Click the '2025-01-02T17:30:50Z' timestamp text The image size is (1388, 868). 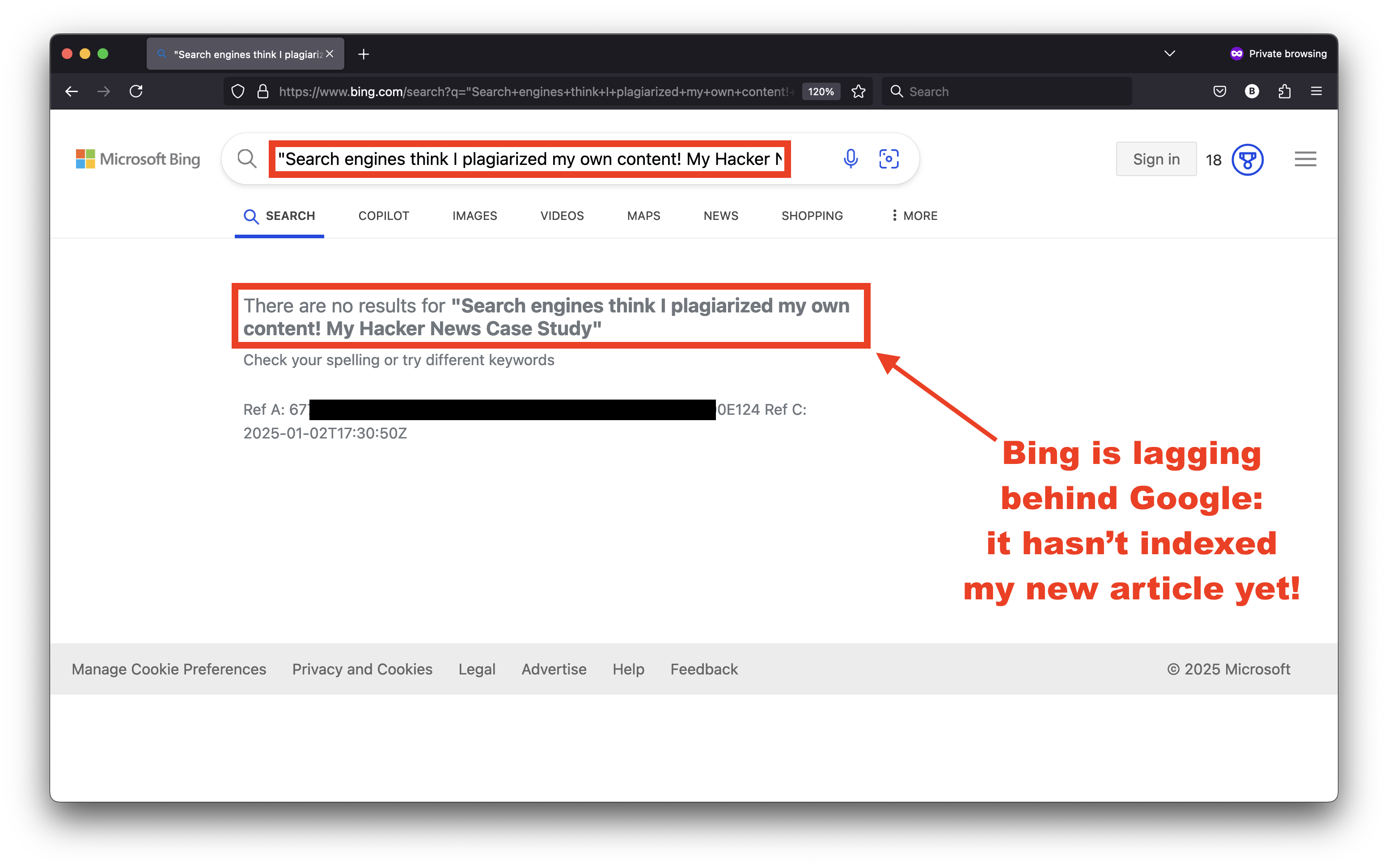click(x=325, y=433)
